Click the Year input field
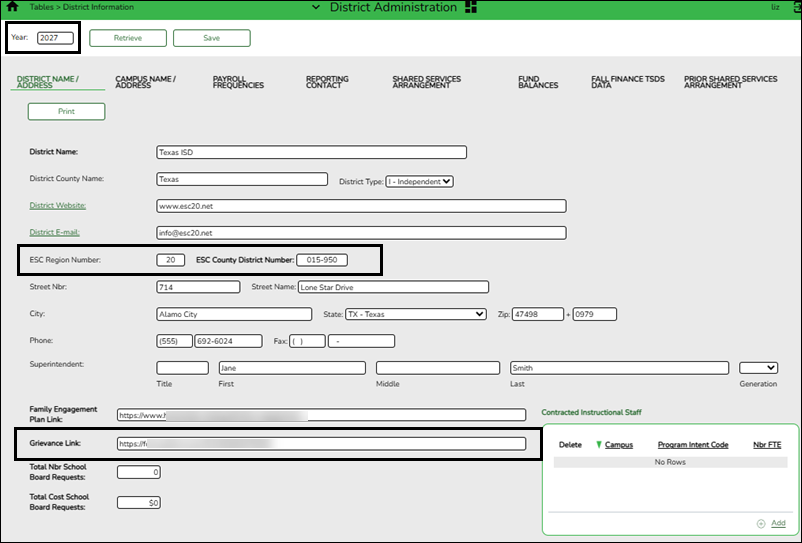 [x=55, y=38]
